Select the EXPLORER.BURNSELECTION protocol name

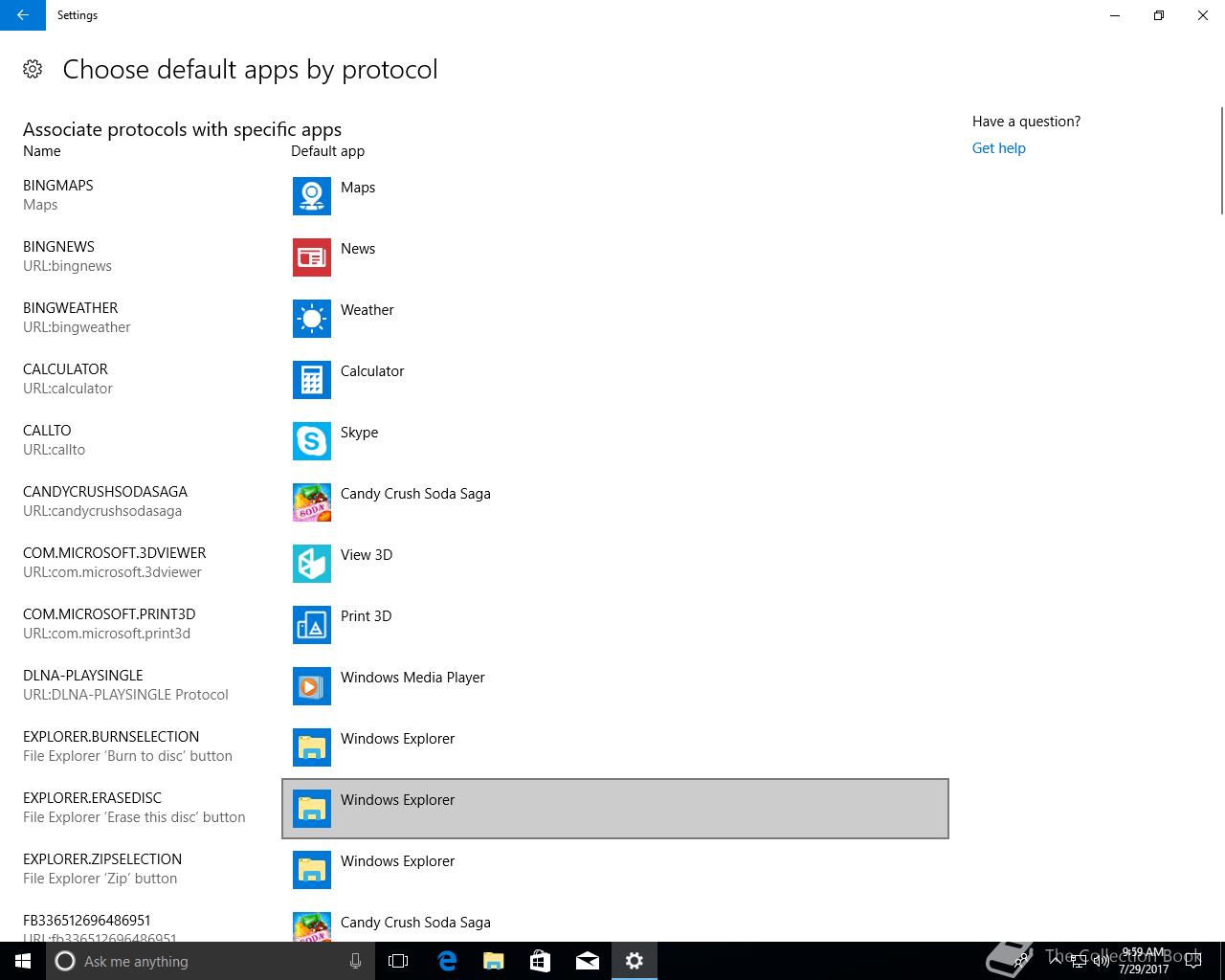111,737
